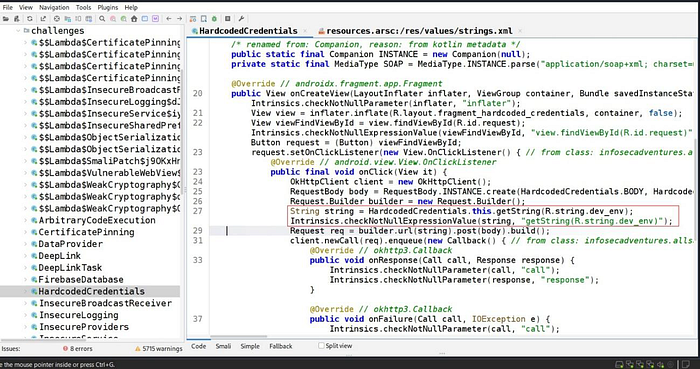Click the Issues: label in status bar
Viewport: 700px width, 369px height.
pos(11,348)
